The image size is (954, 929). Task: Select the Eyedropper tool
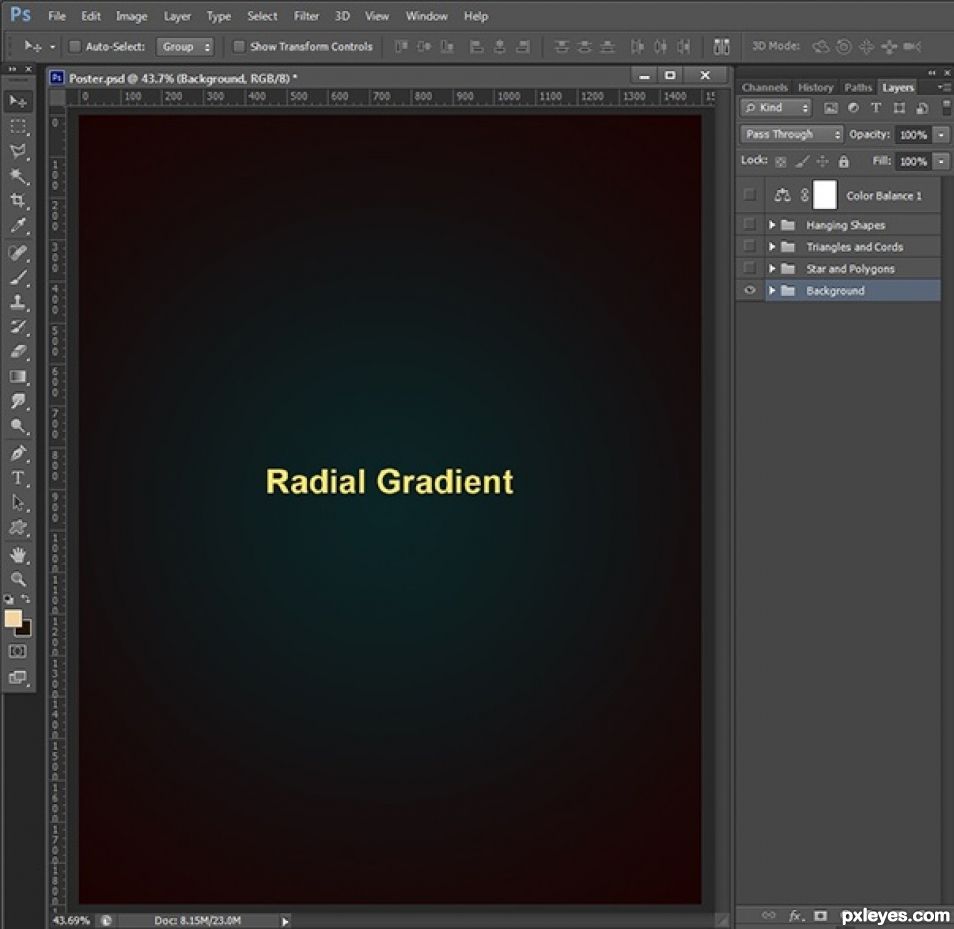pyautogui.click(x=18, y=226)
